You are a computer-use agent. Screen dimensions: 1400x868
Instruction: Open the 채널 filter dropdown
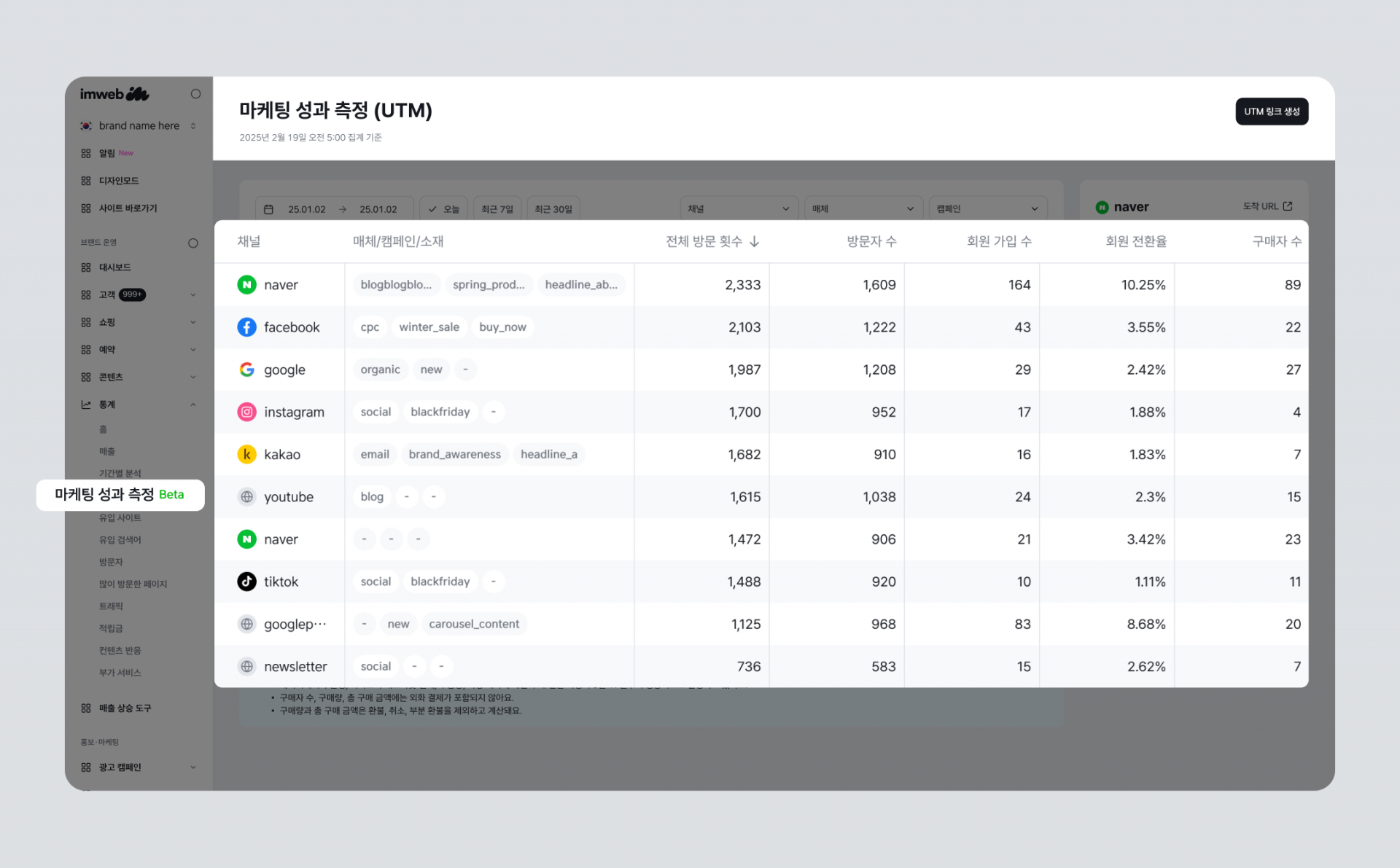pyautogui.click(x=739, y=209)
